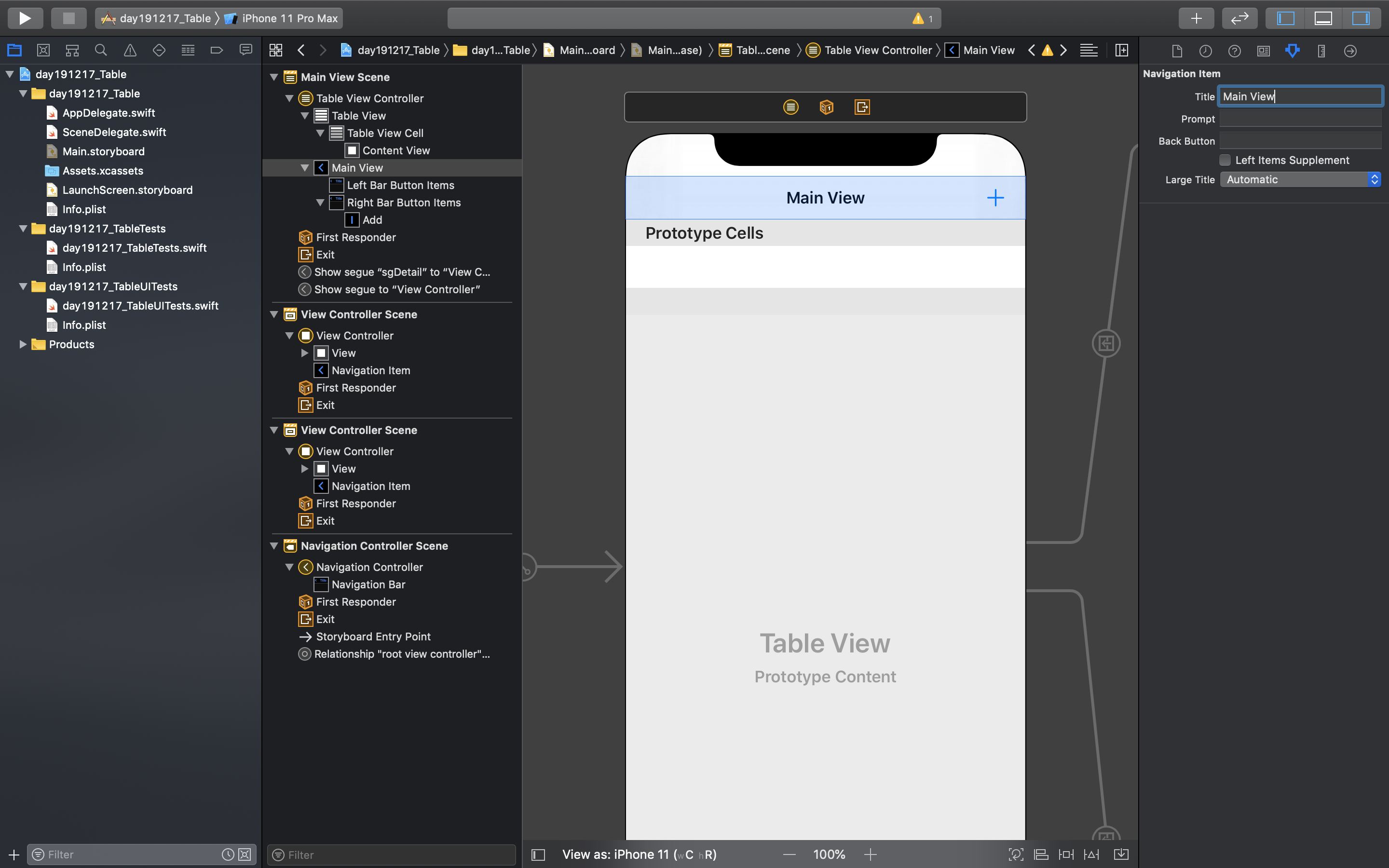The image size is (1389, 868).
Task: Switch to the Size inspector ruler icon
Action: point(1321,51)
